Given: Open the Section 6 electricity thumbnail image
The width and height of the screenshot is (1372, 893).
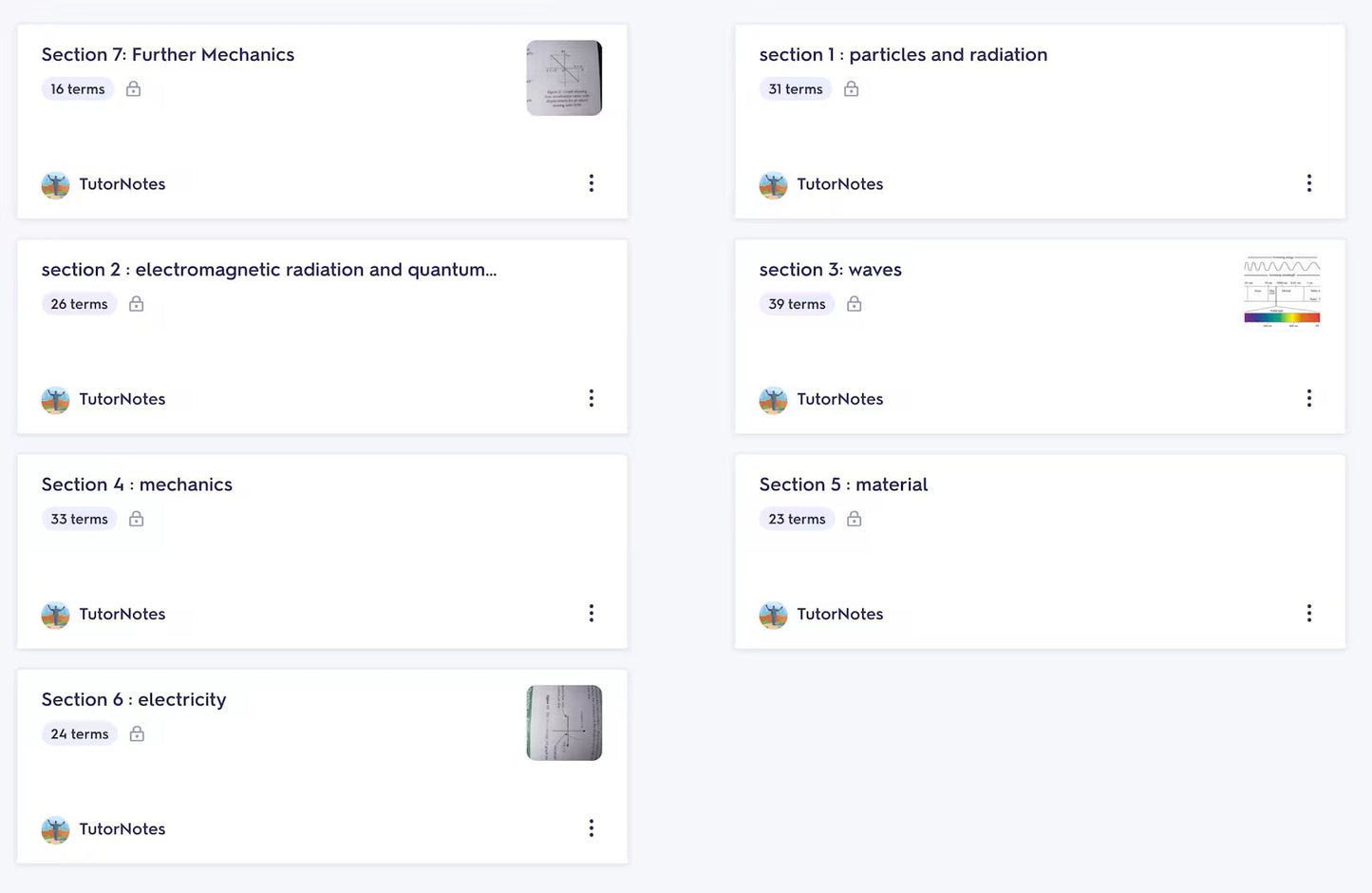Looking at the screenshot, I should tap(564, 723).
